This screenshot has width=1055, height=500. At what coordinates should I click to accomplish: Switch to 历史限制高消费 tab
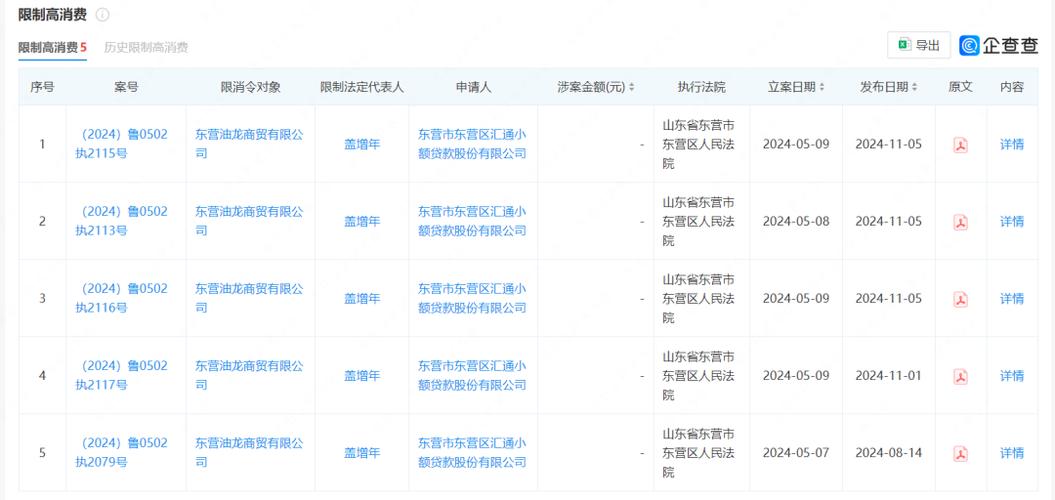pos(146,47)
